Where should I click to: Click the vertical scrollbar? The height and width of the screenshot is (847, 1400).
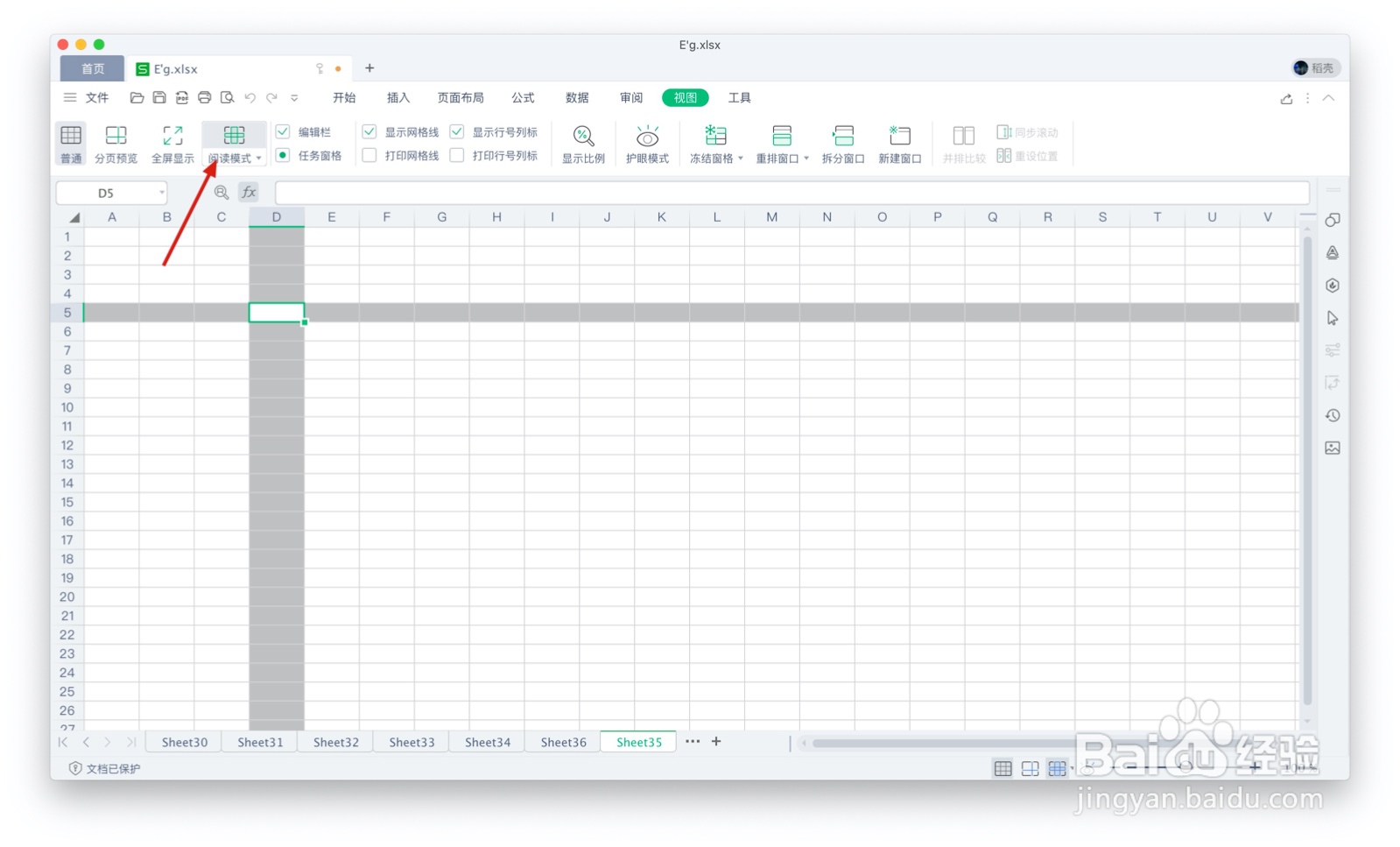coord(1307,469)
